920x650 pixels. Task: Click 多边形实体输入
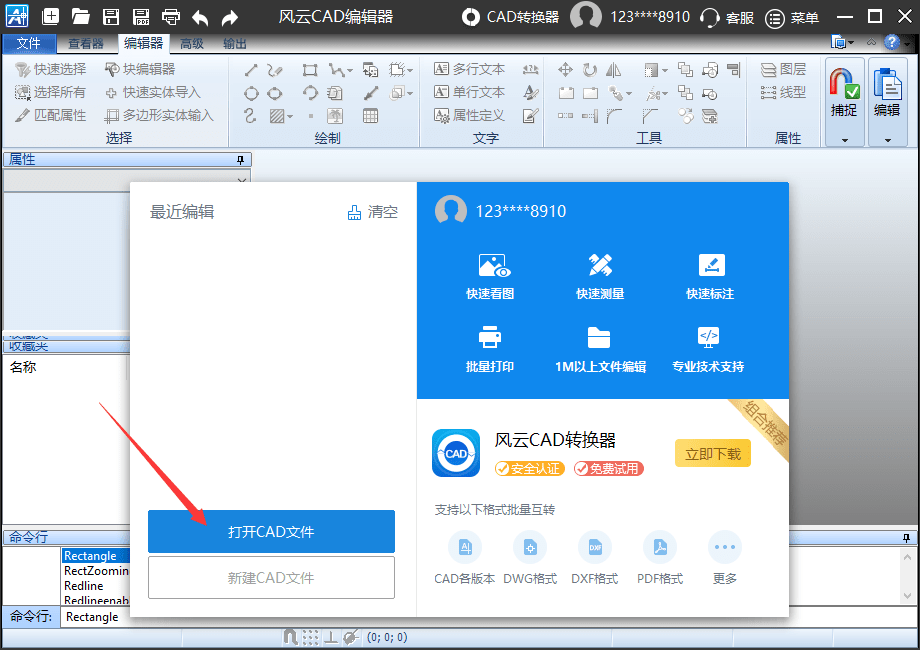coord(159,115)
